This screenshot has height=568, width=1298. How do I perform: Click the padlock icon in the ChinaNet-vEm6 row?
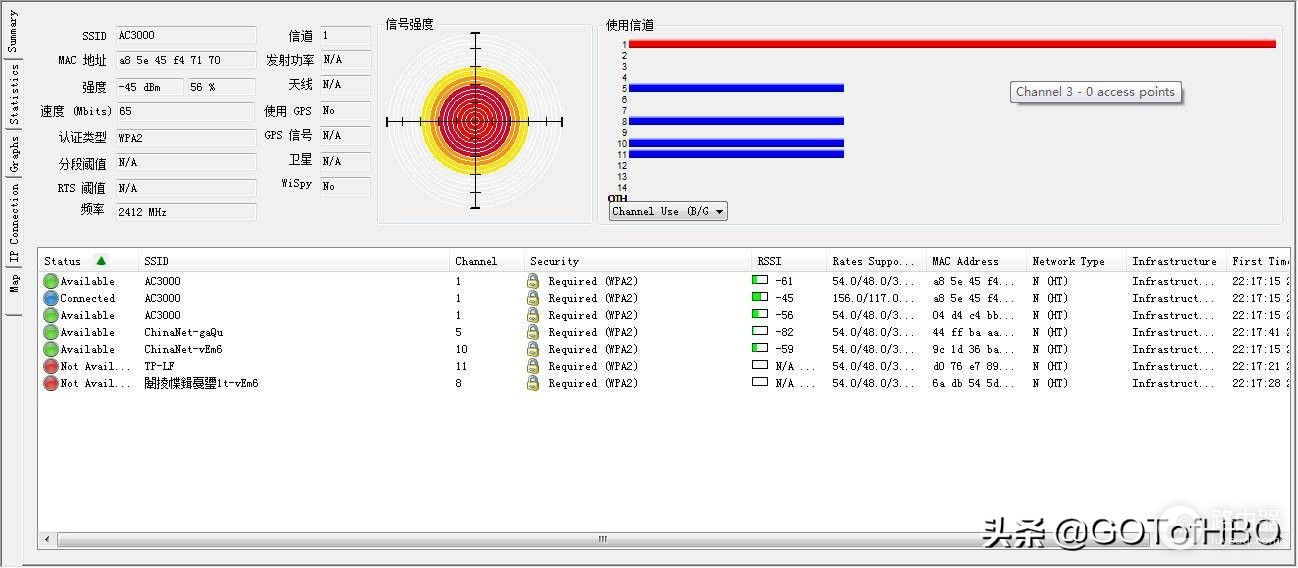point(533,349)
